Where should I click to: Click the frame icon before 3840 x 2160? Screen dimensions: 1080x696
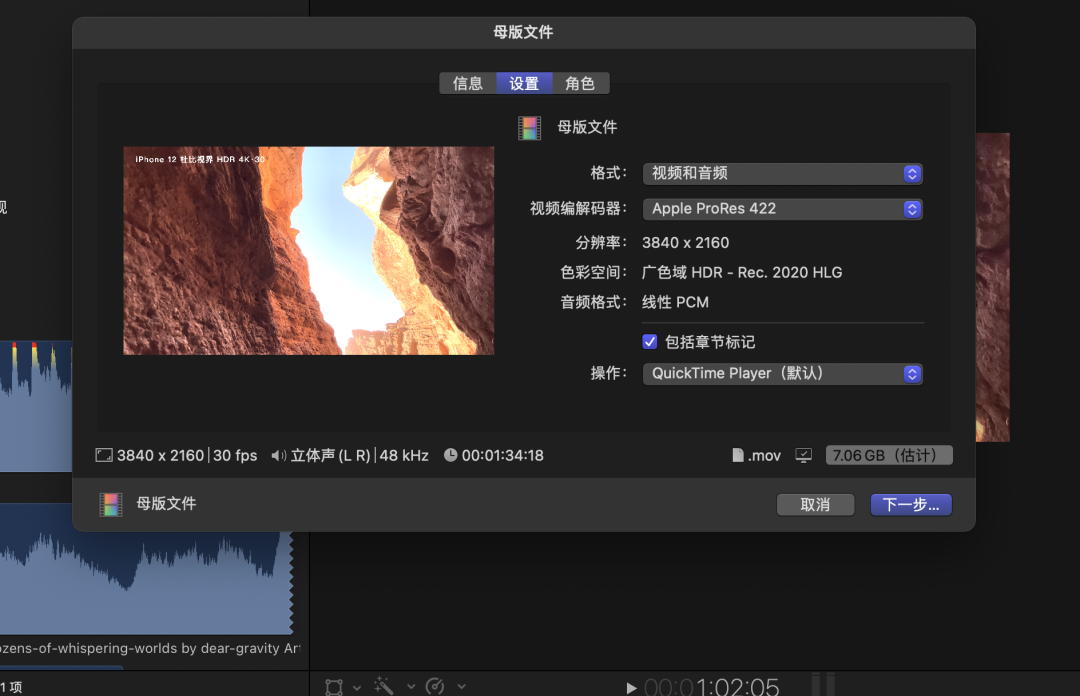pos(104,455)
